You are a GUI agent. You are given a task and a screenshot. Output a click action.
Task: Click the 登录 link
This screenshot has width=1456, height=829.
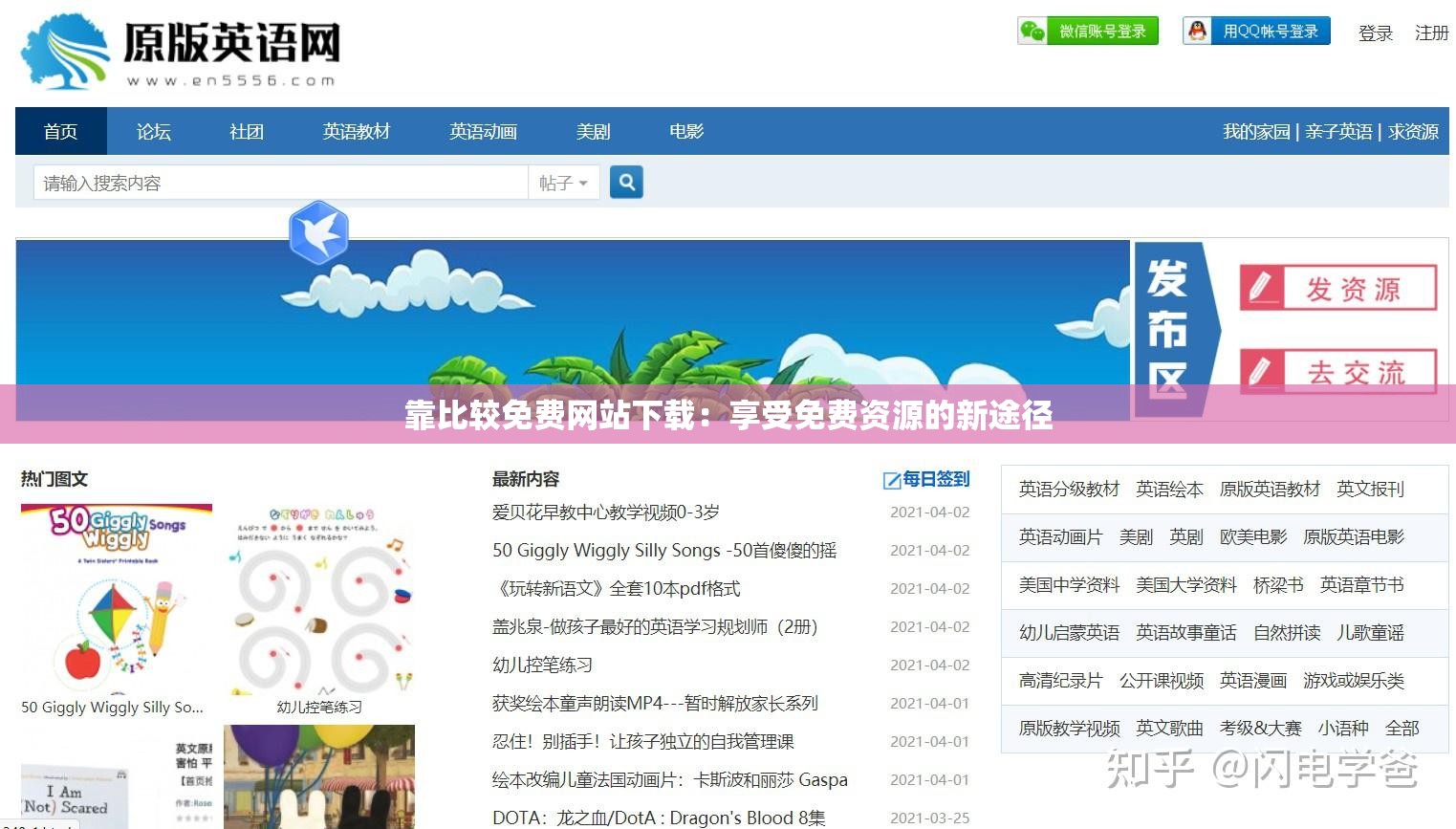[x=1376, y=33]
